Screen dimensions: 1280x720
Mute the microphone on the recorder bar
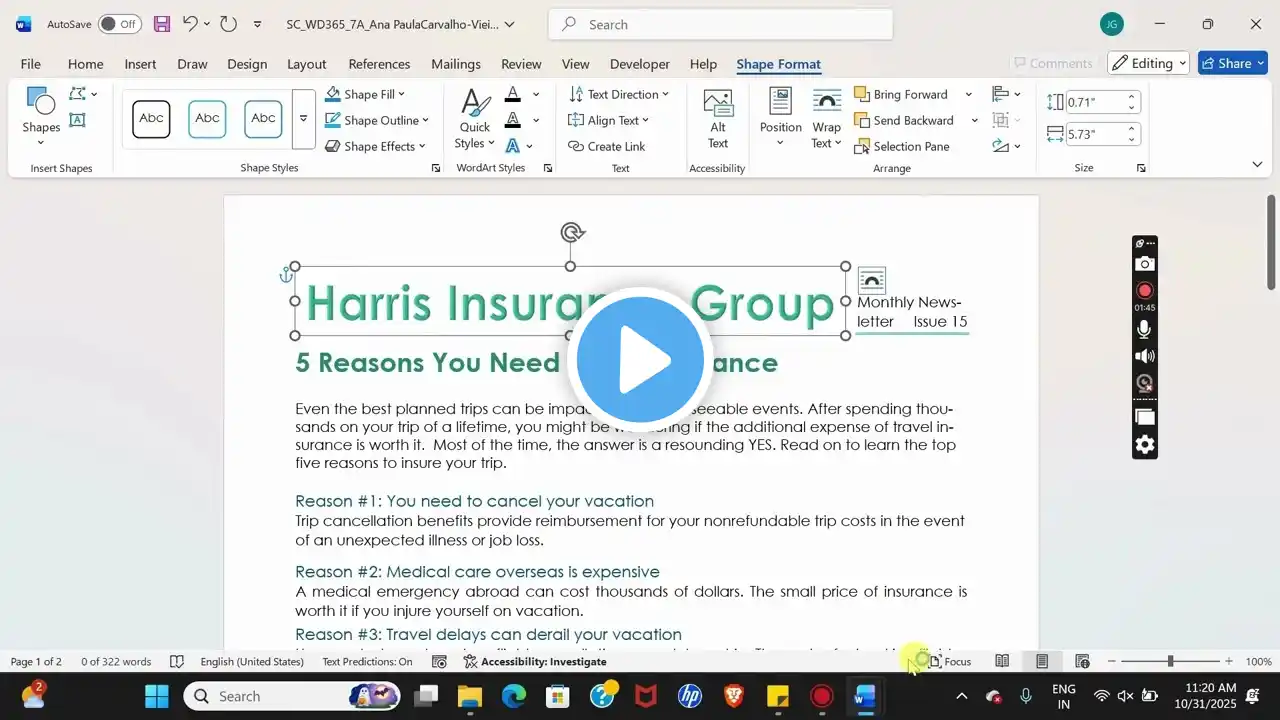1145,329
